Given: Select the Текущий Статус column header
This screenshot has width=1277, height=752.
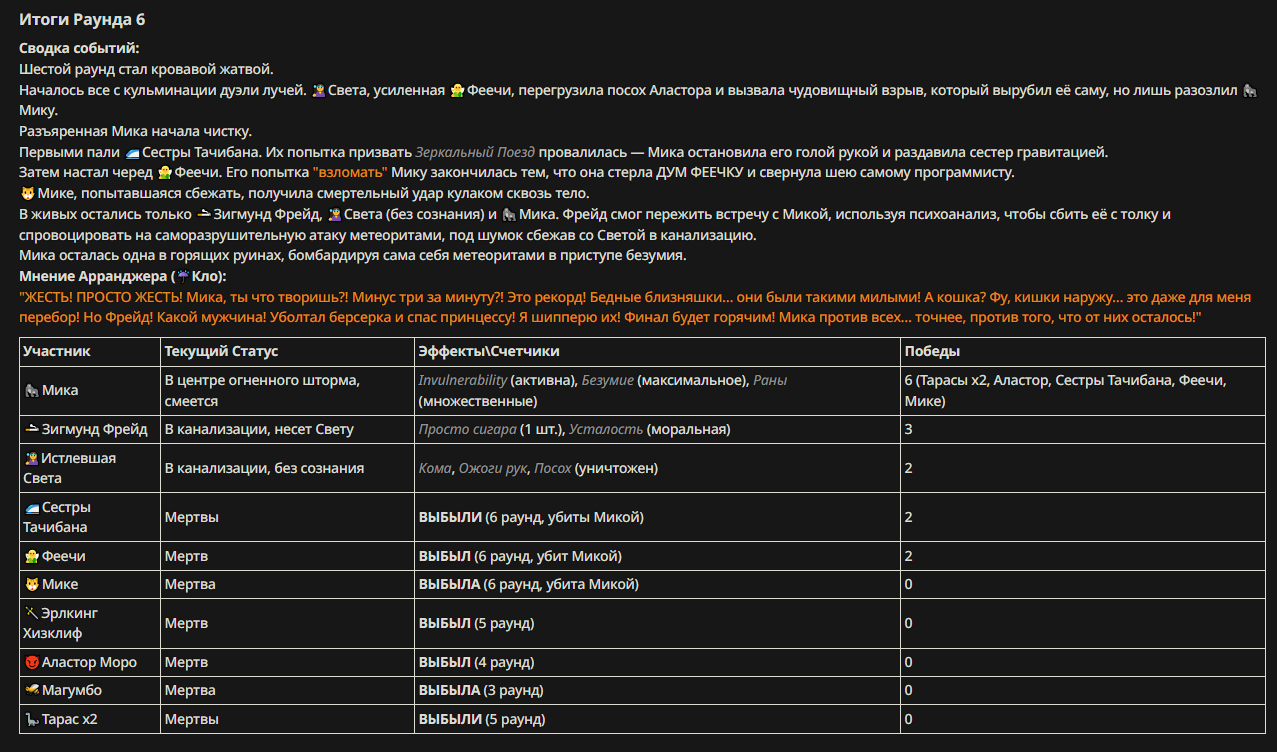Looking at the screenshot, I should pos(221,352).
